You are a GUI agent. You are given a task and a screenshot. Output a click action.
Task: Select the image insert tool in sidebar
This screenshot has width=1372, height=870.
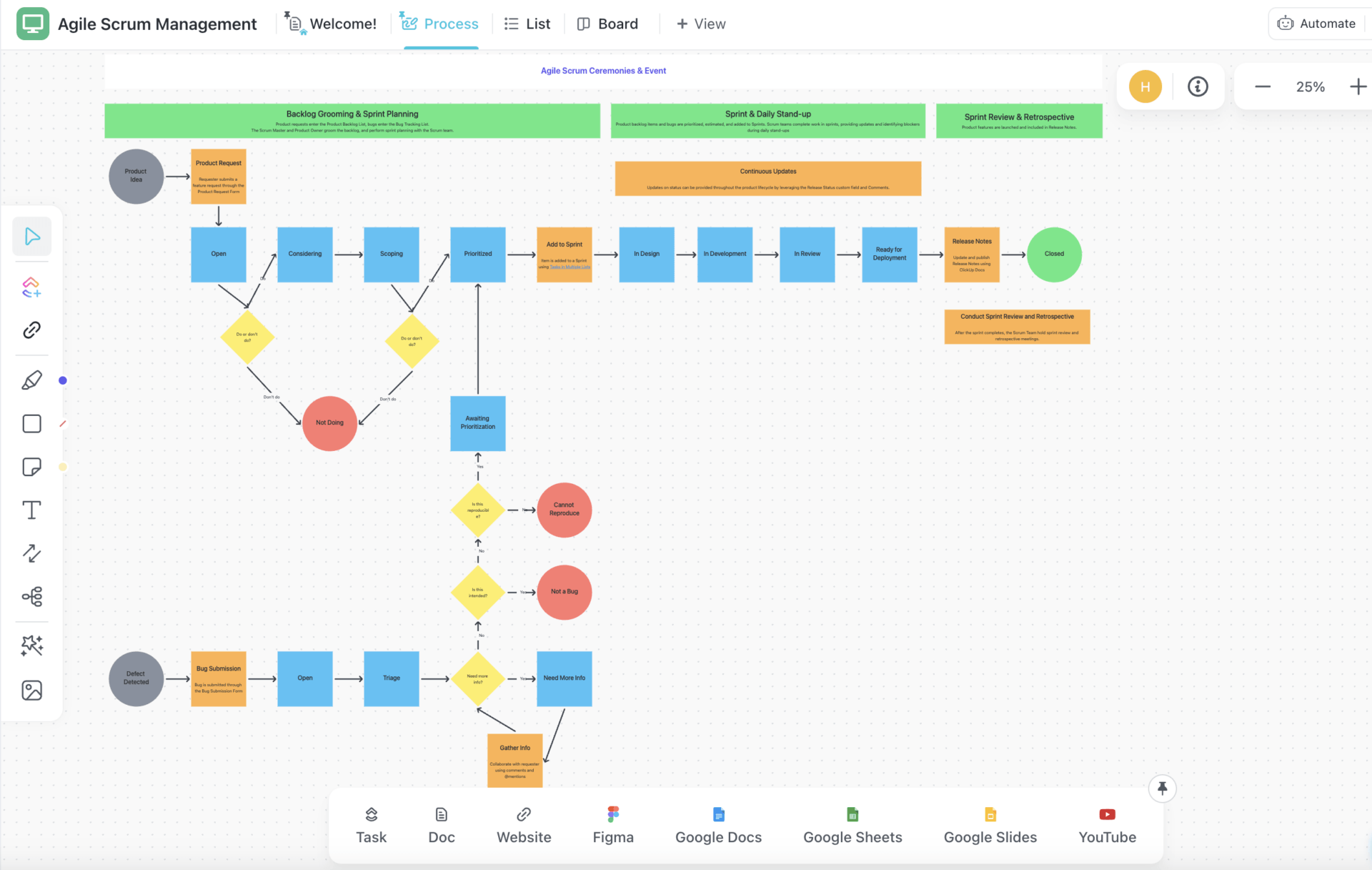(x=32, y=690)
